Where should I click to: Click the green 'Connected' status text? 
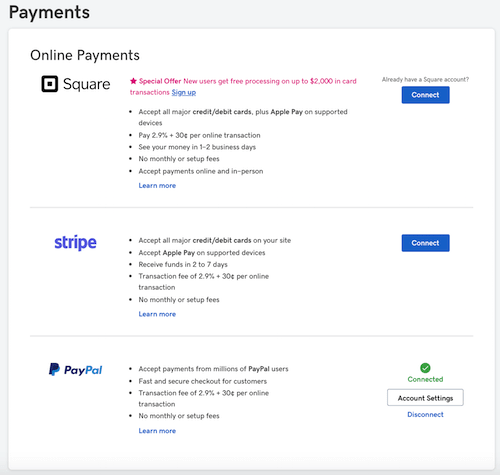click(425, 379)
